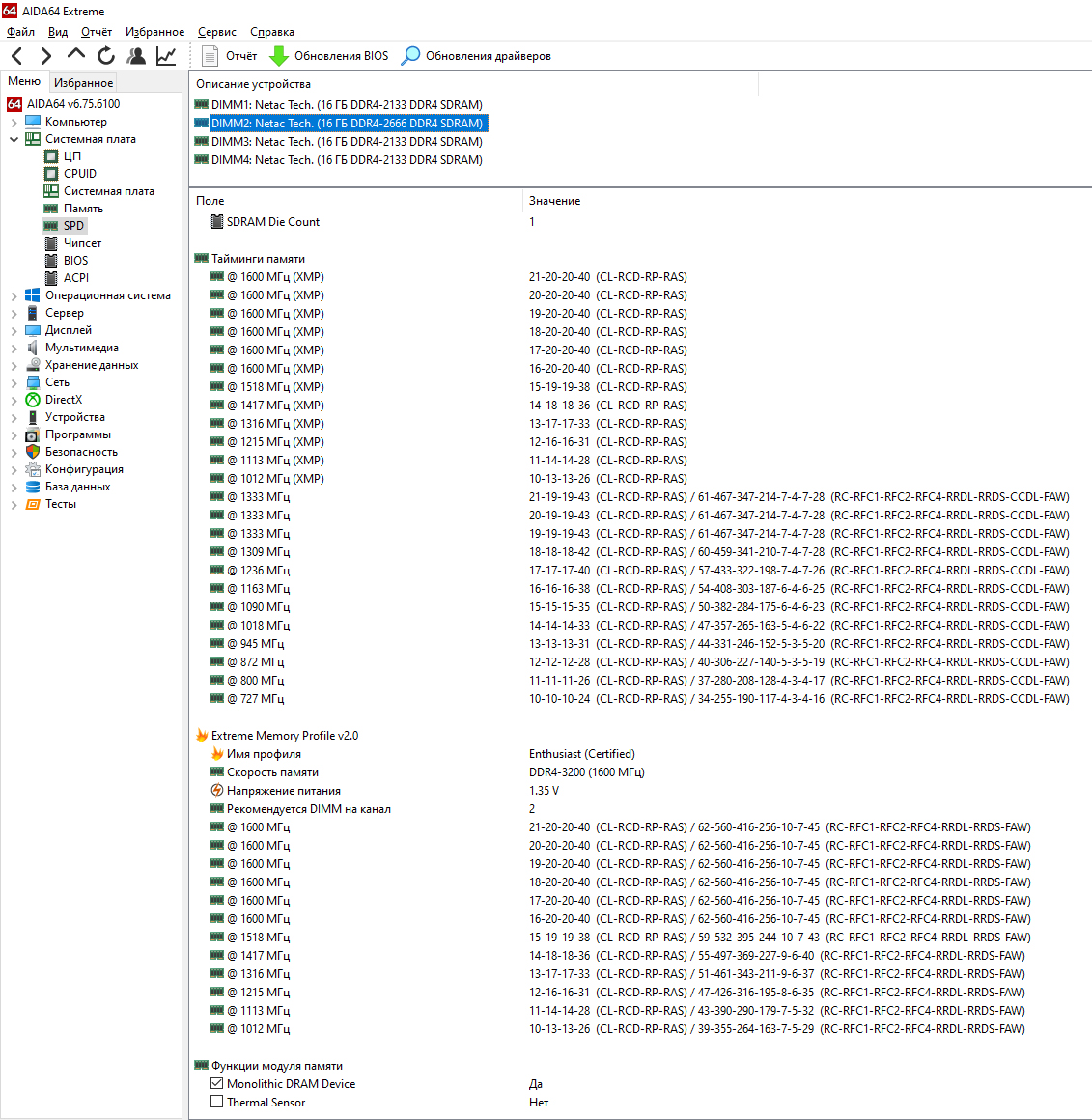Screen dimensions: 1092x1120
Task: Go back with the left arrow
Action: click(17, 56)
